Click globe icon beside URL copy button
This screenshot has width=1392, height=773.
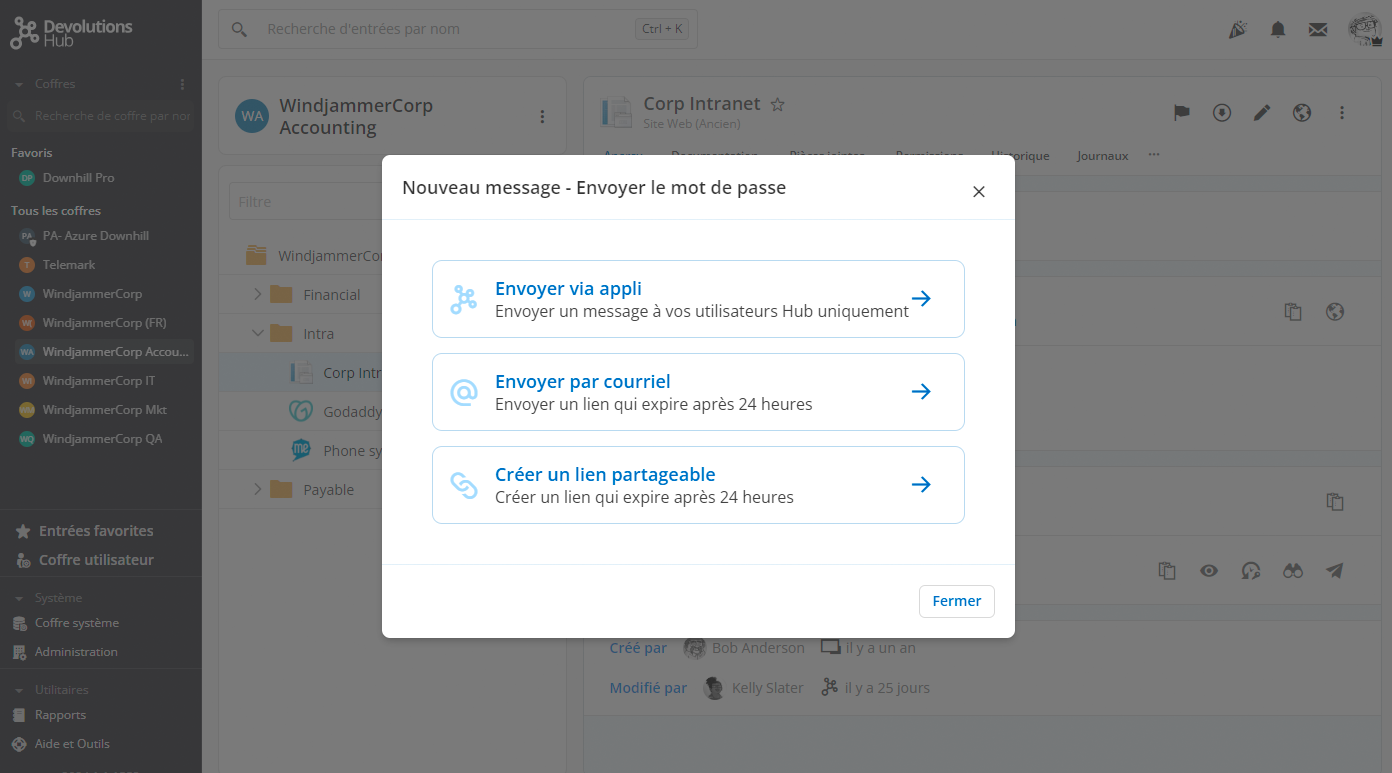click(x=1334, y=312)
